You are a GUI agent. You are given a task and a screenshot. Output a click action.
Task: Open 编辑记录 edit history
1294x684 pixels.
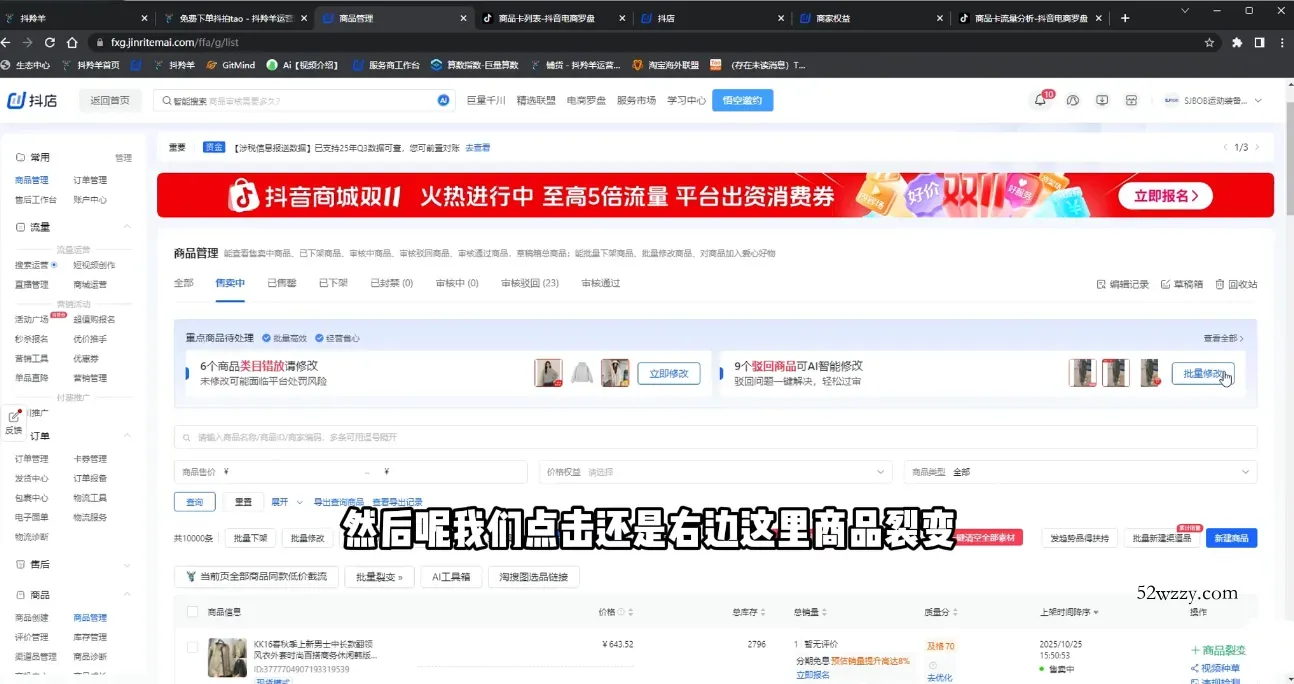tap(1123, 284)
